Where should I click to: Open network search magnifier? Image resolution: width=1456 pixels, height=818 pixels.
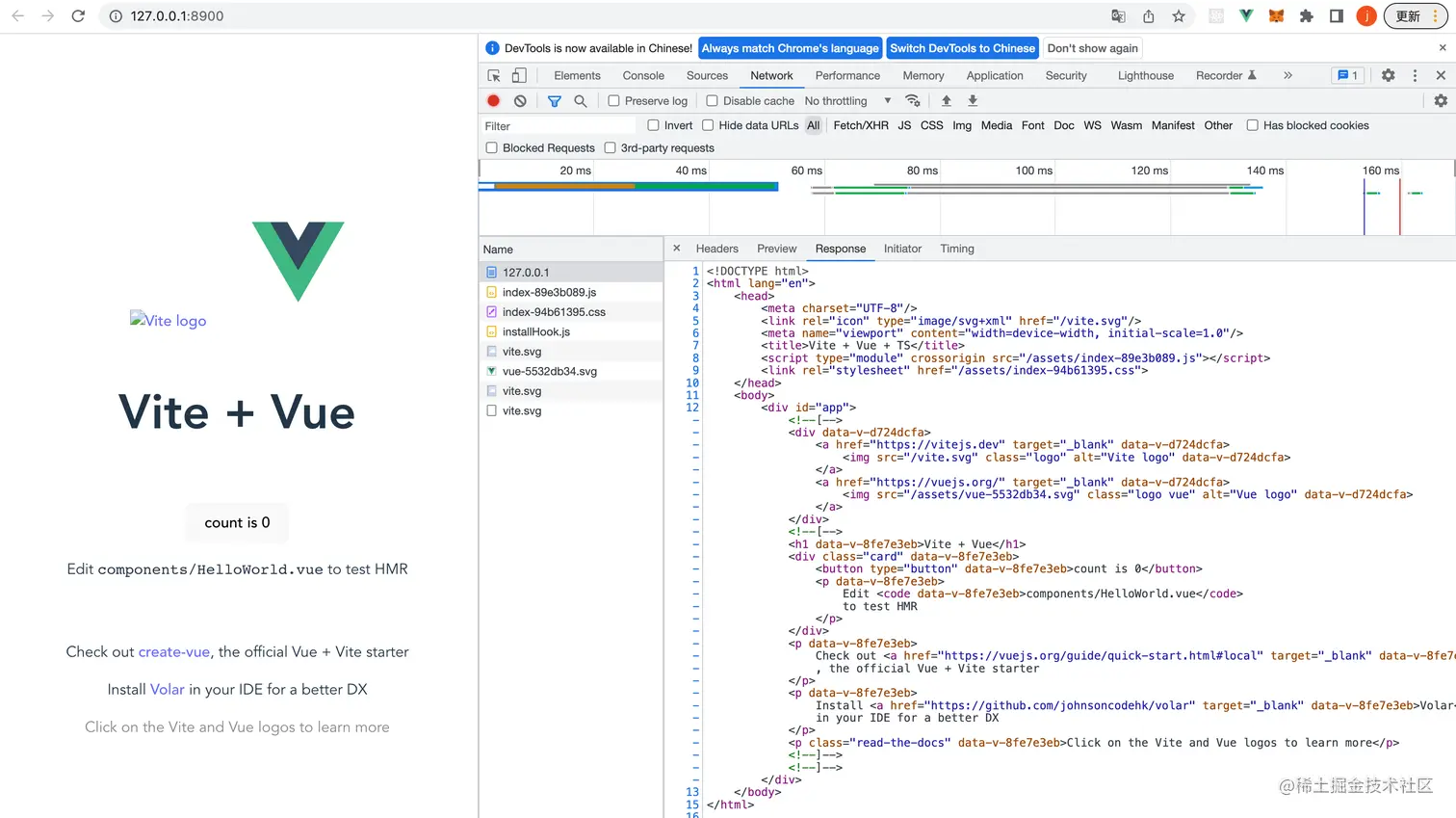click(581, 100)
